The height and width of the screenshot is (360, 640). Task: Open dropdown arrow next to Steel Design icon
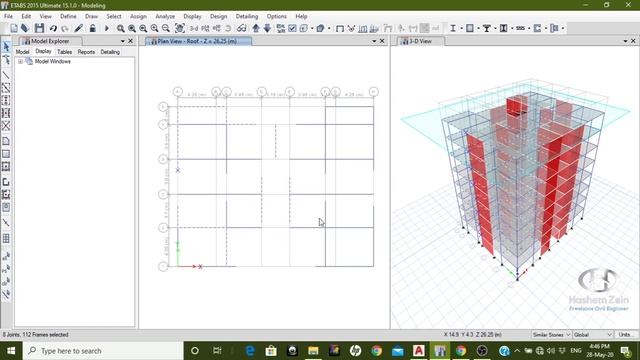(461, 28)
